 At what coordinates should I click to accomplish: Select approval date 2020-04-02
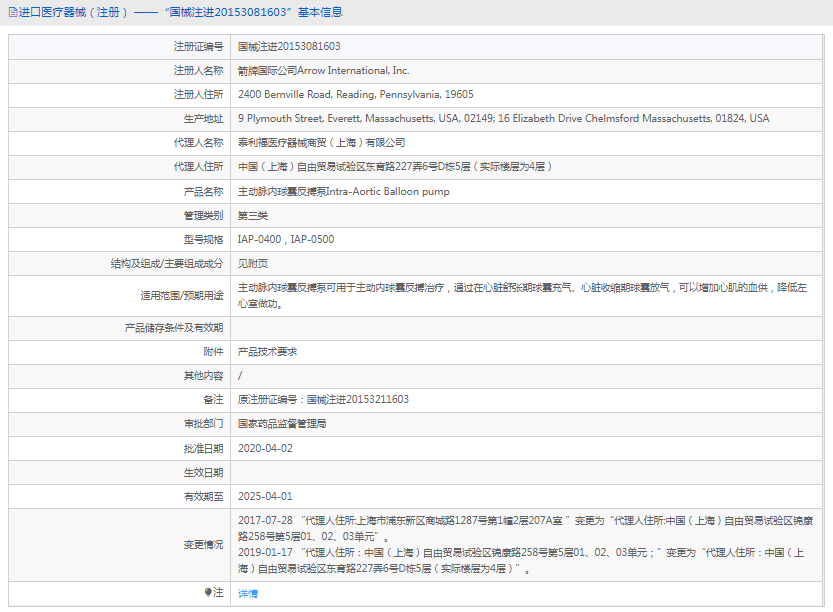point(265,448)
